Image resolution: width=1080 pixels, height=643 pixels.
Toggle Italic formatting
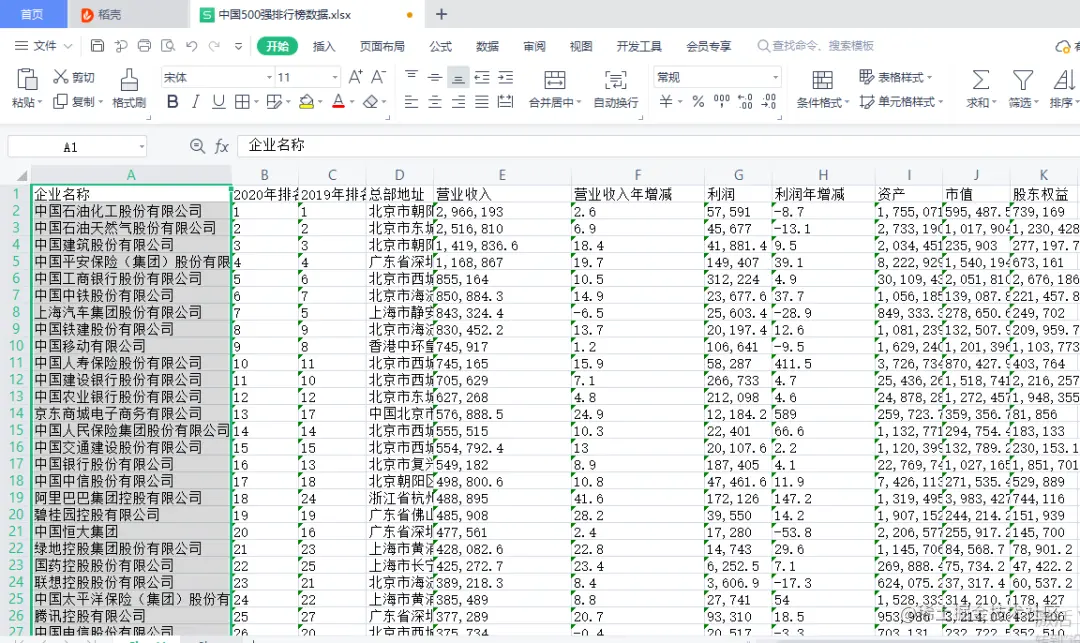click(196, 102)
